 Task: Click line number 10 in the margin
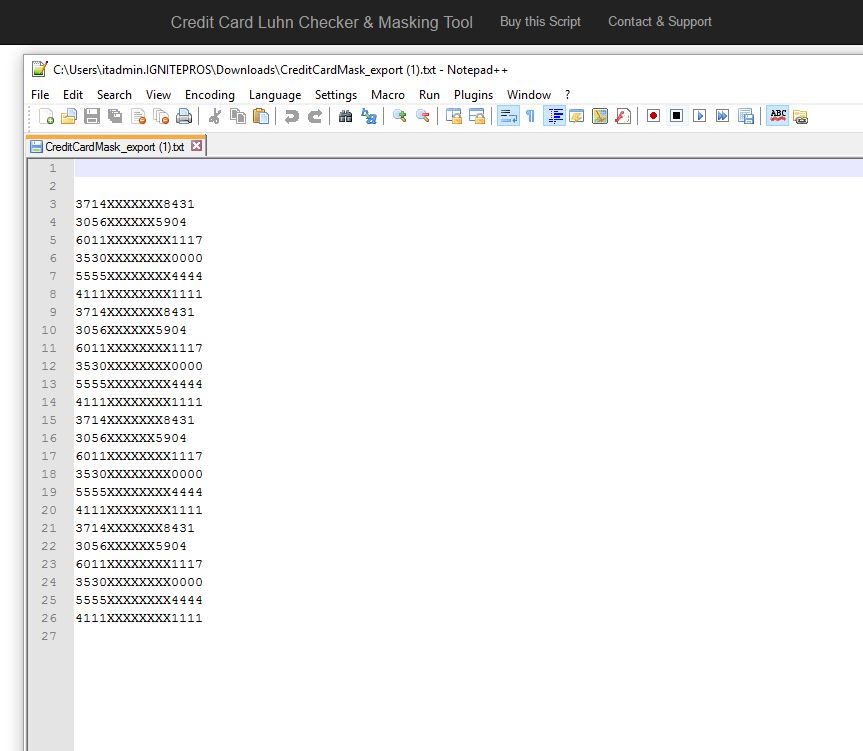pos(48,330)
